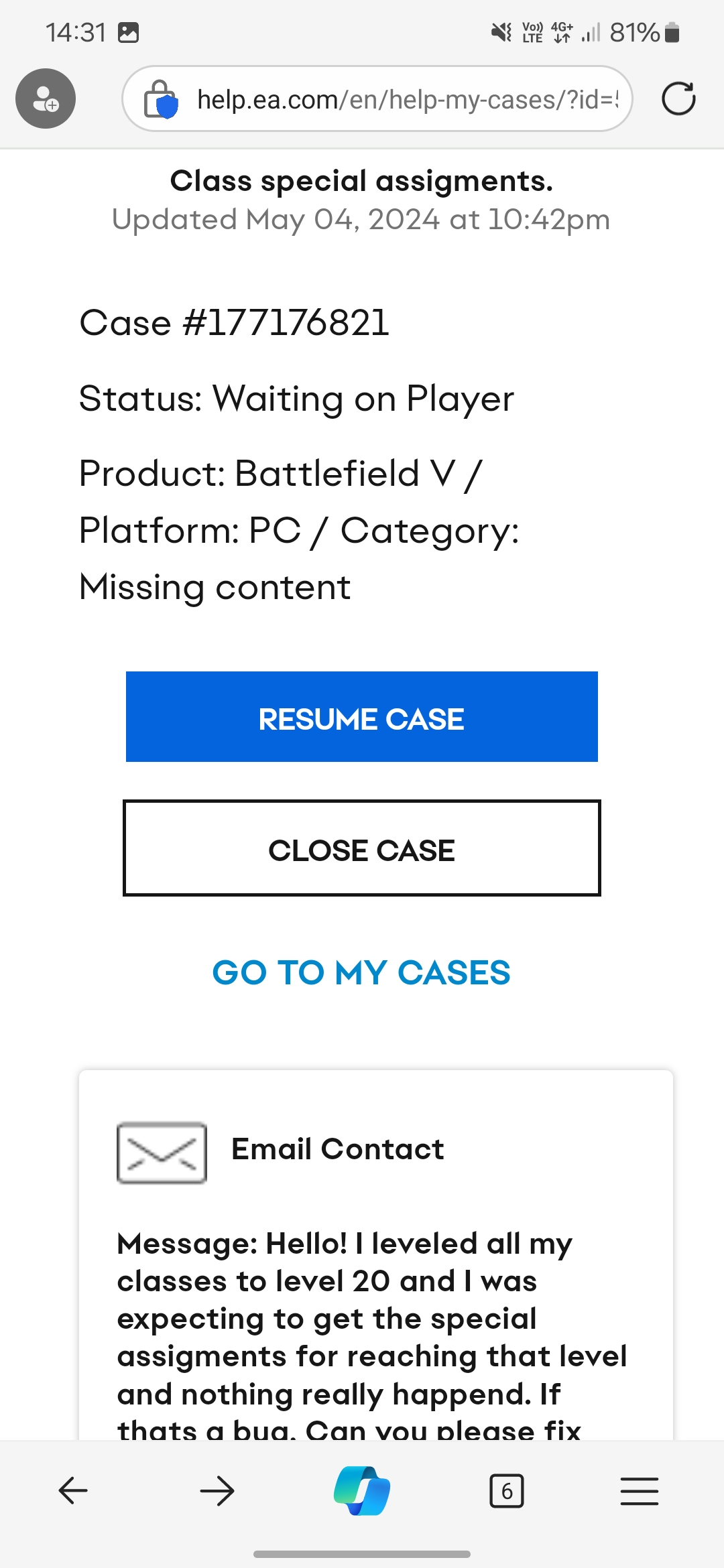The image size is (724, 1568).
Task: Open Copilot from the bottom bar
Action: [x=362, y=1491]
